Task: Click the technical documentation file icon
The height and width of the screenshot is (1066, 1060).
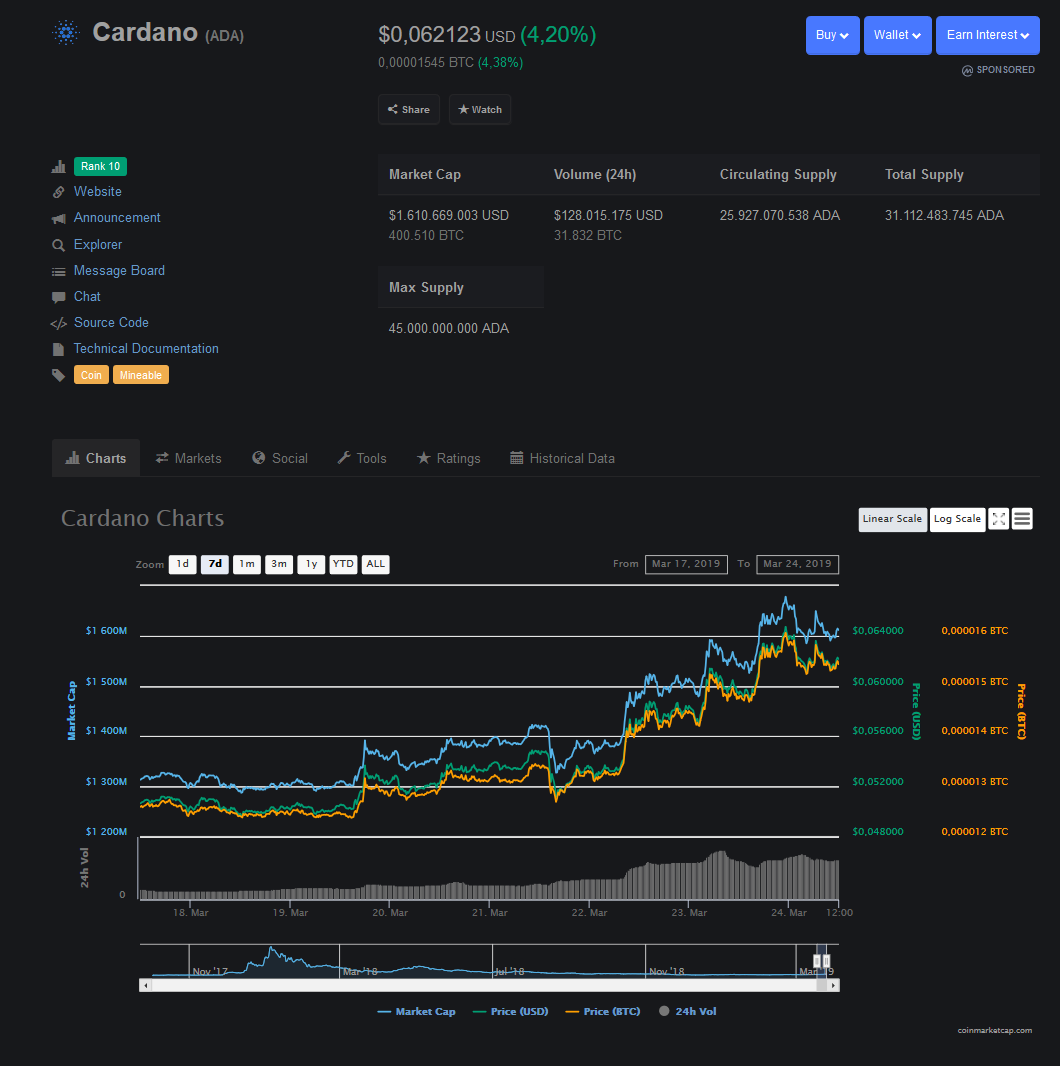Action: coord(58,349)
